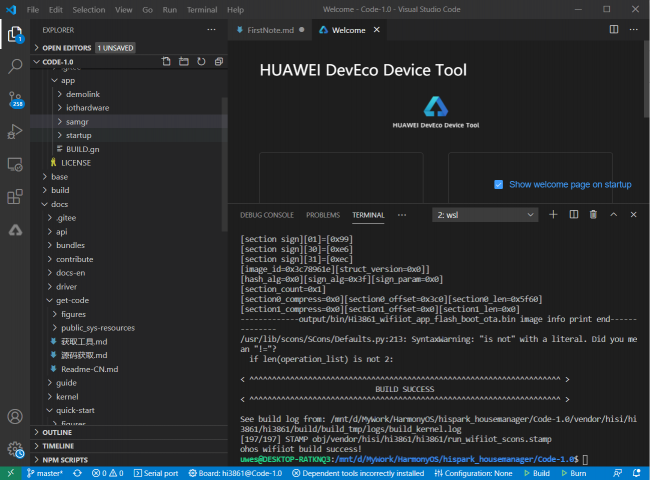
Task: Open errors and warnings count in status bar
Action: coord(108,473)
